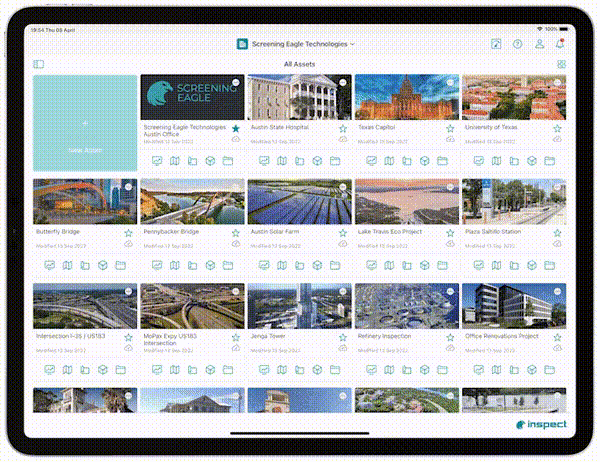Open more options on Lake Travis Eco Project card

pos(450,187)
